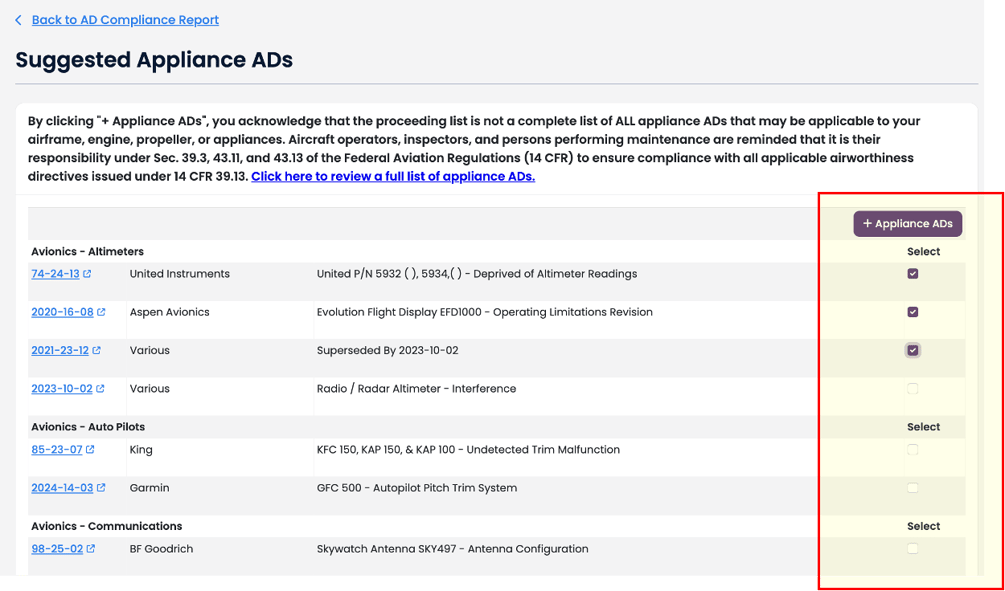This screenshot has height=591, width=1005.
Task: Open external link icon beside 2021-23-12
Action: [x=97, y=351]
